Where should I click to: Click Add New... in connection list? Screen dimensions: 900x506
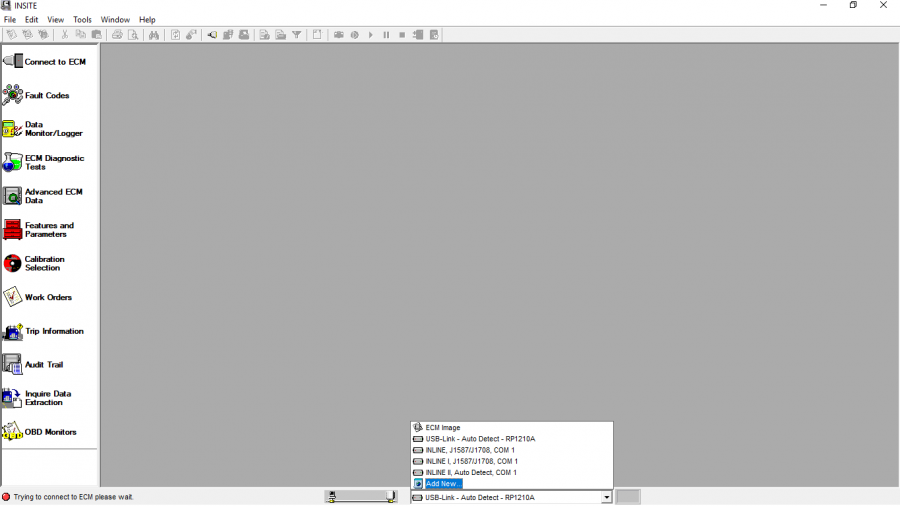pos(443,484)
